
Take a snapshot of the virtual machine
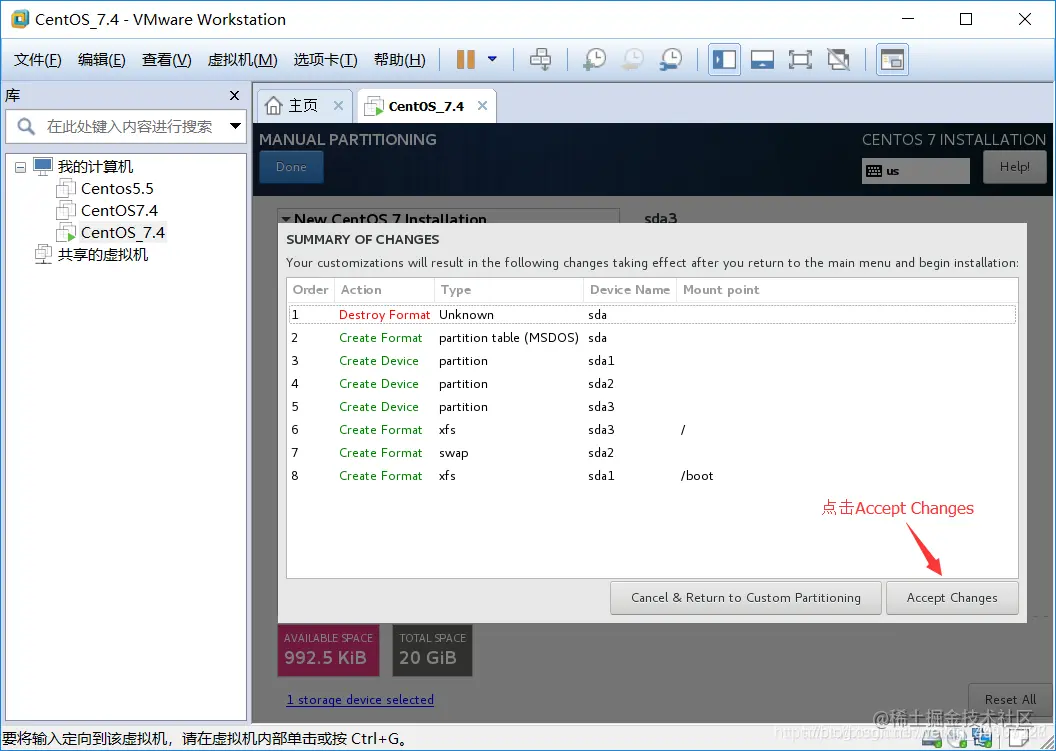point(594,59)
